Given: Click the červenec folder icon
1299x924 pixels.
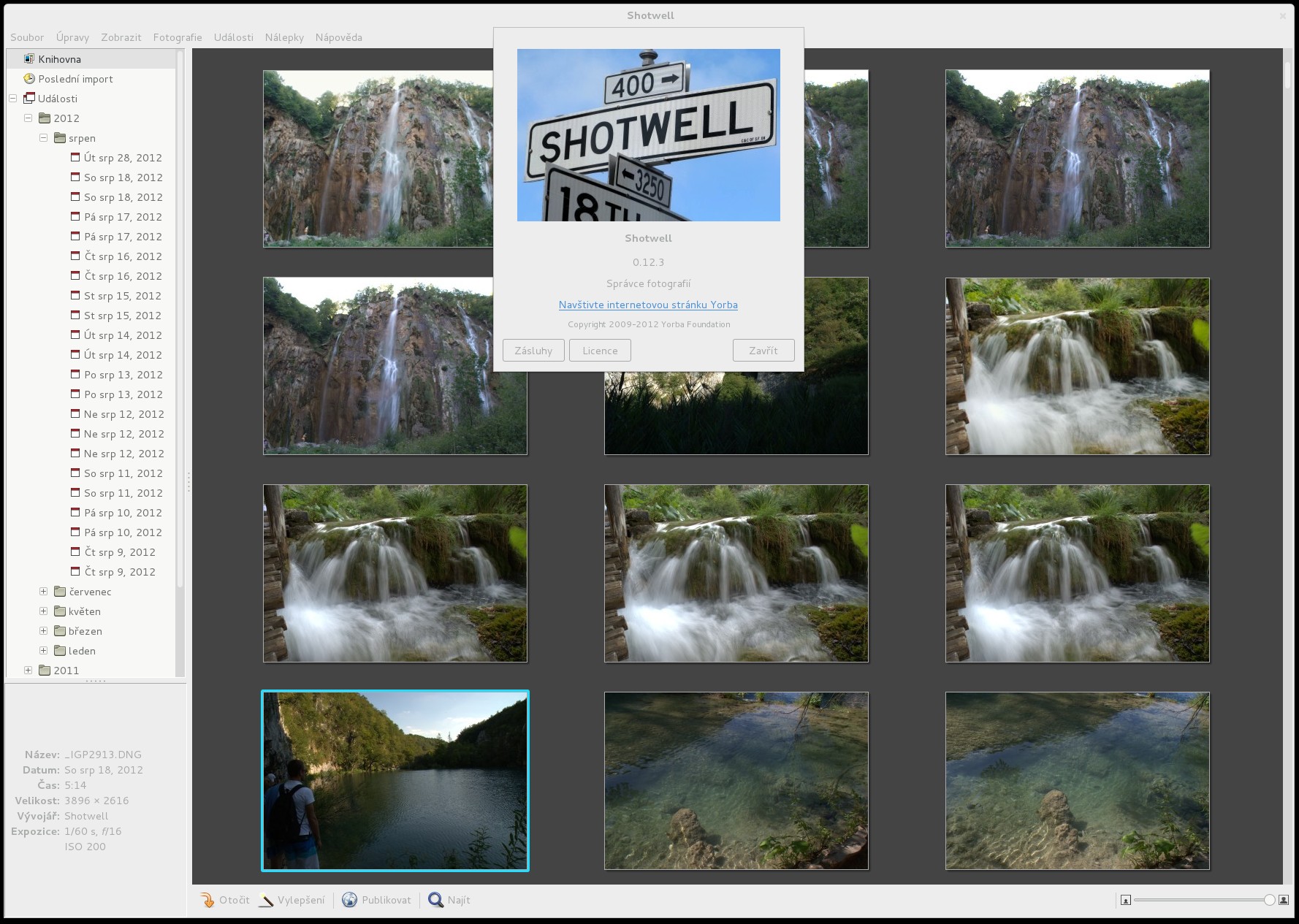Looking at the screenshot, I should (60, 591).
